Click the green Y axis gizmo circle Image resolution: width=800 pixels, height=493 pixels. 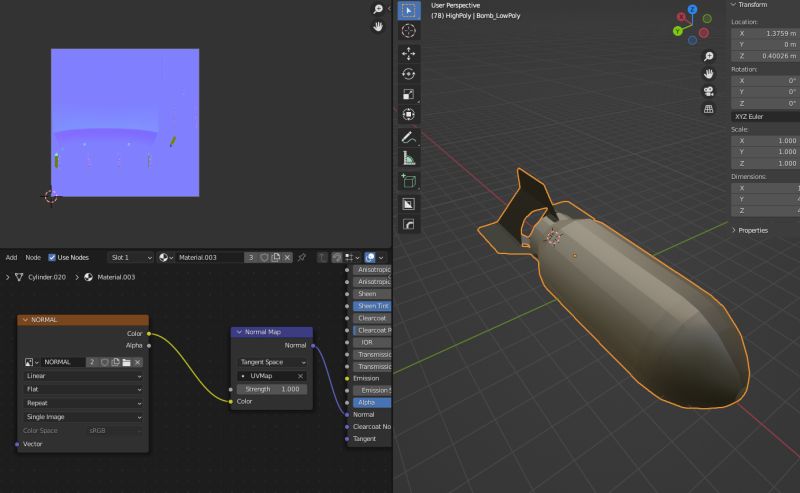(x=678, y=31)
